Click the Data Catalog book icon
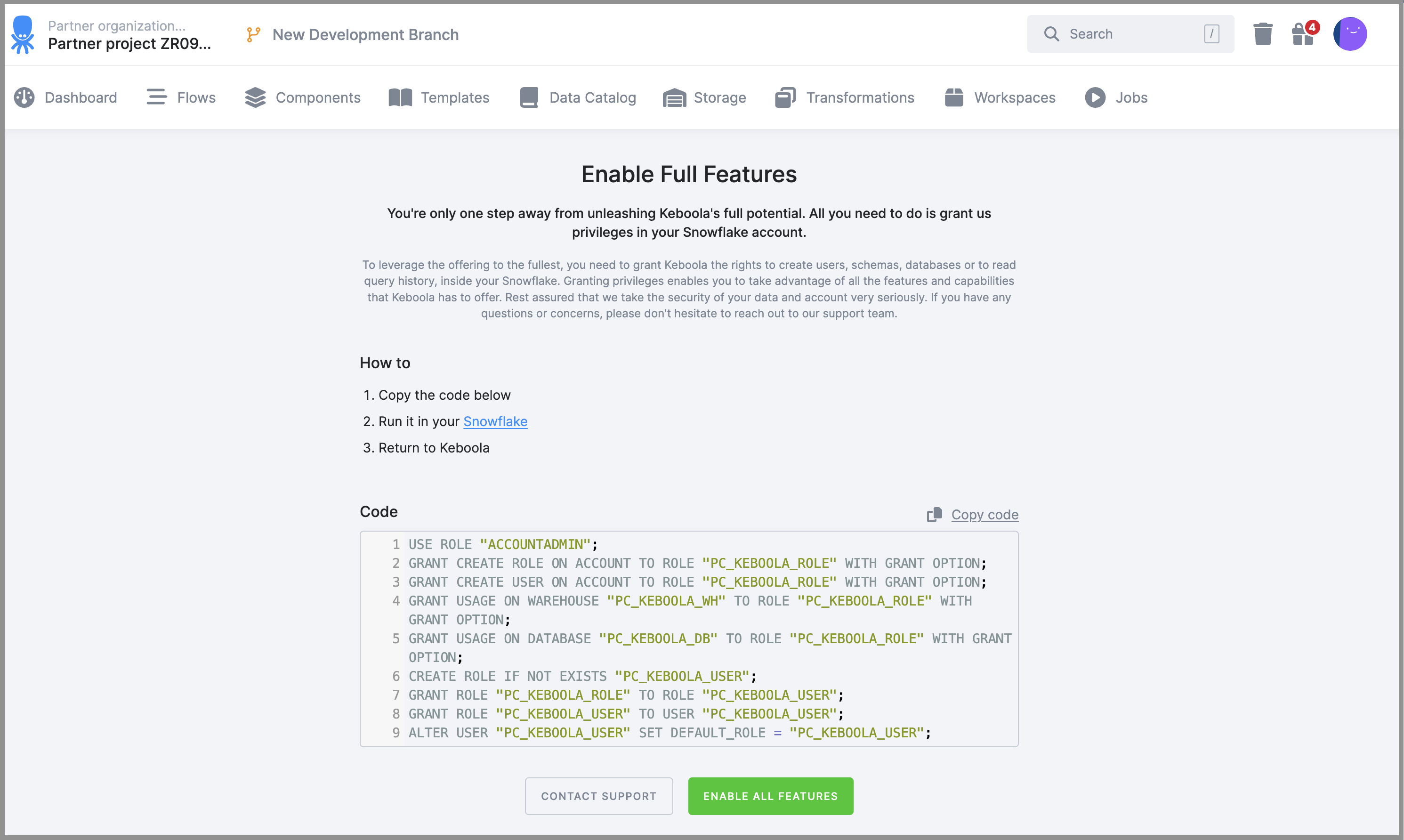1404x840 pixels. pyautogui.click(x=529, y=97)
